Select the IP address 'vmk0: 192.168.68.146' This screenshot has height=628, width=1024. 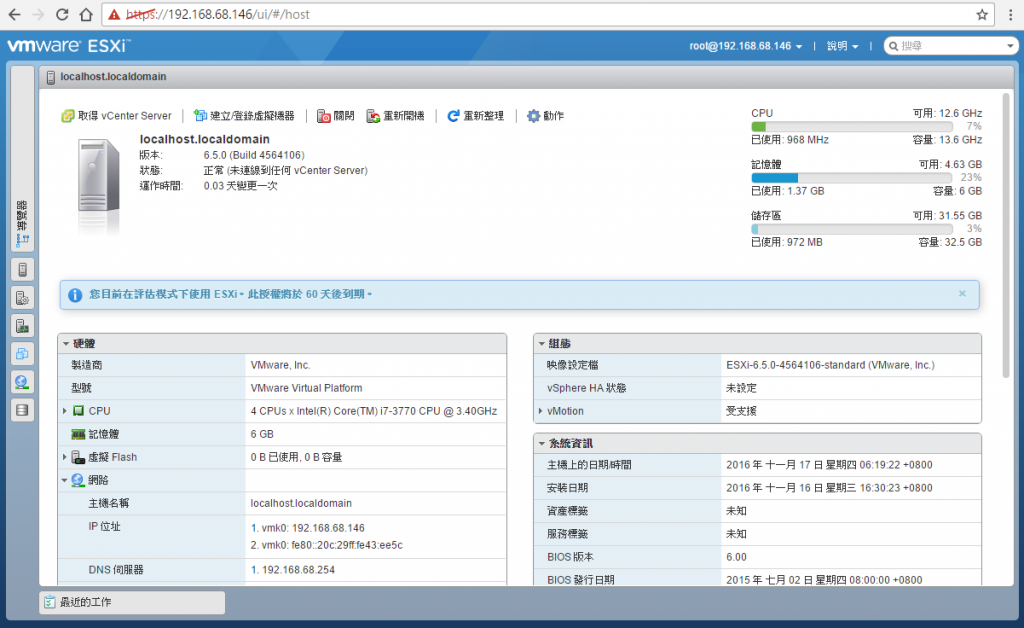(x=313, y=528)
